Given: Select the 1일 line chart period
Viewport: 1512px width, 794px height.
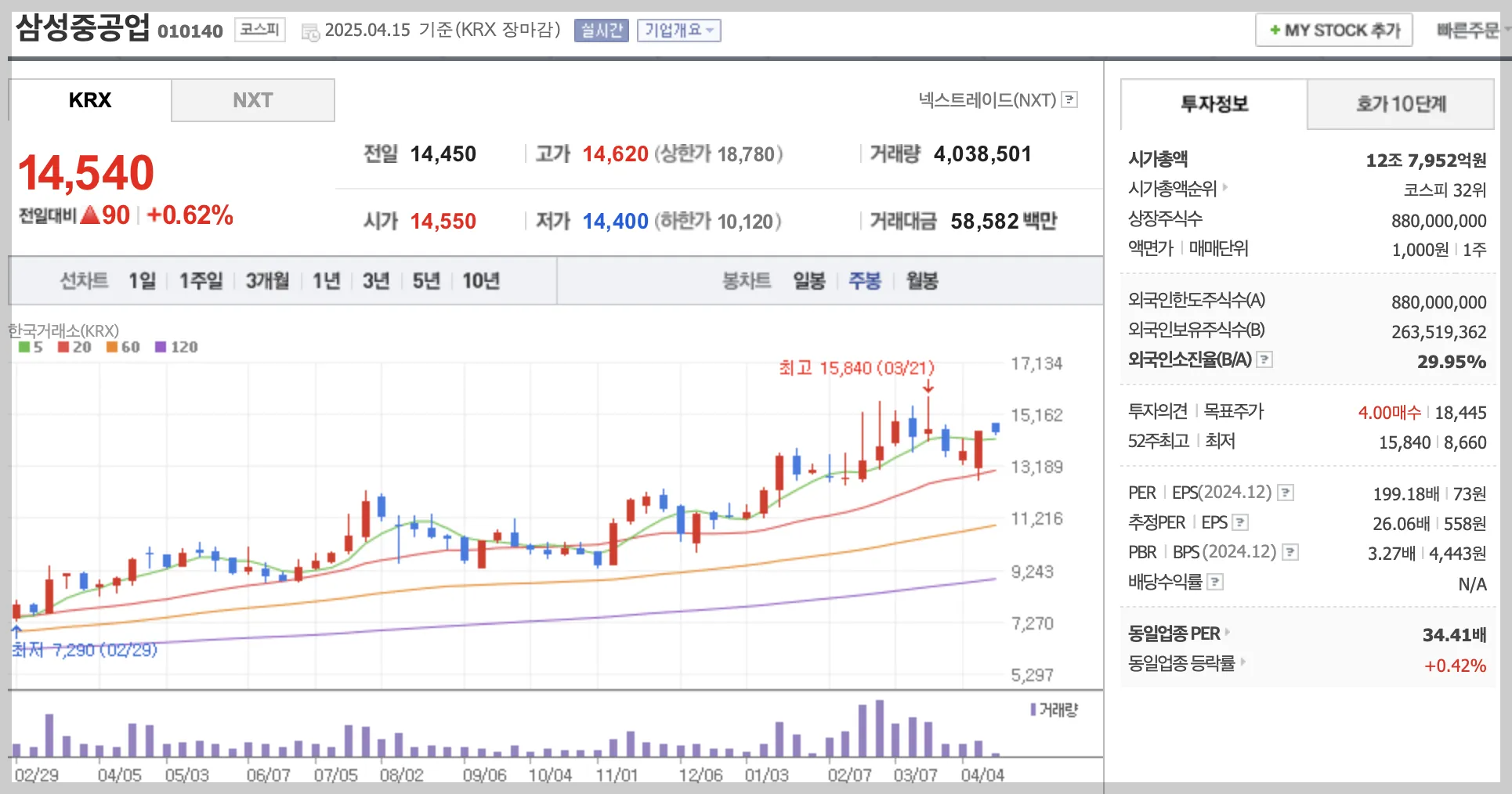Looking at the screenshot, I should (143, 280).
